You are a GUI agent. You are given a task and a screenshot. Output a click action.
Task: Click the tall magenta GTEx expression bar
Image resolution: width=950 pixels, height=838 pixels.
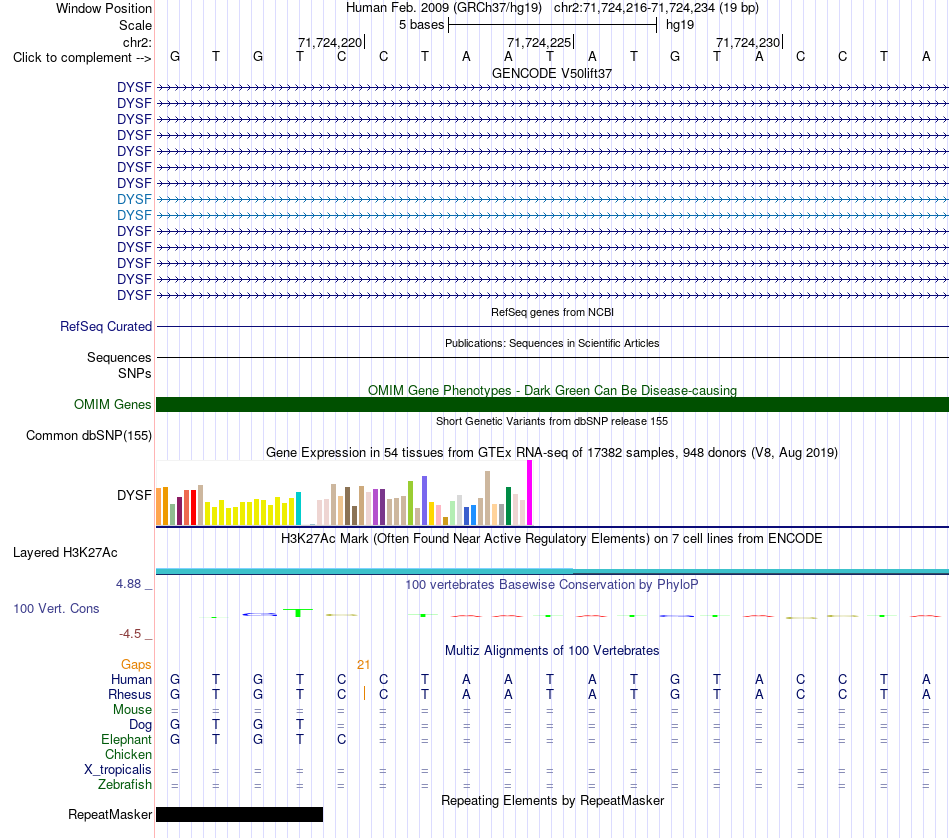point(530,493)
